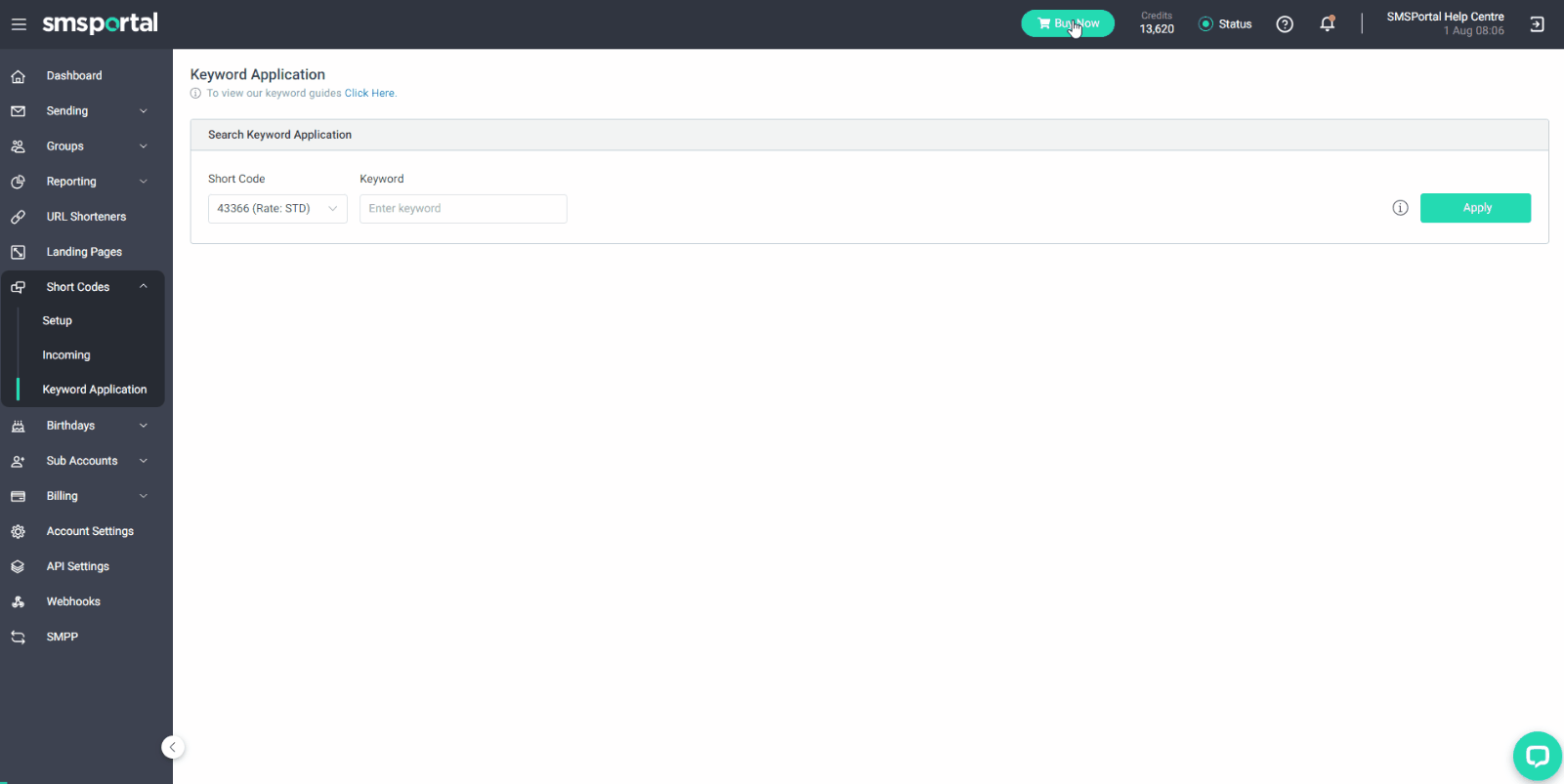
Task: Click the Buy Now button
Action: coord(1068,23)
